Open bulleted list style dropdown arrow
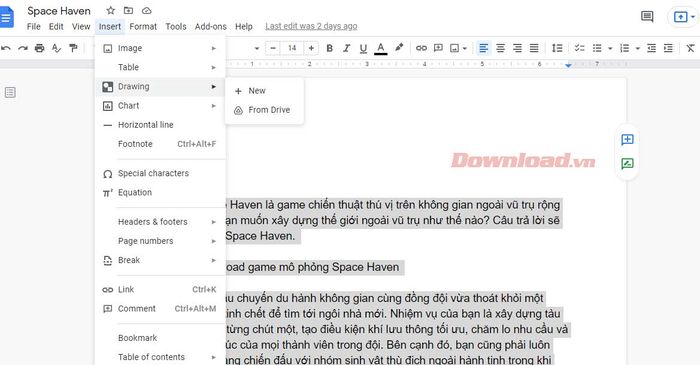 tap(610, 48)
